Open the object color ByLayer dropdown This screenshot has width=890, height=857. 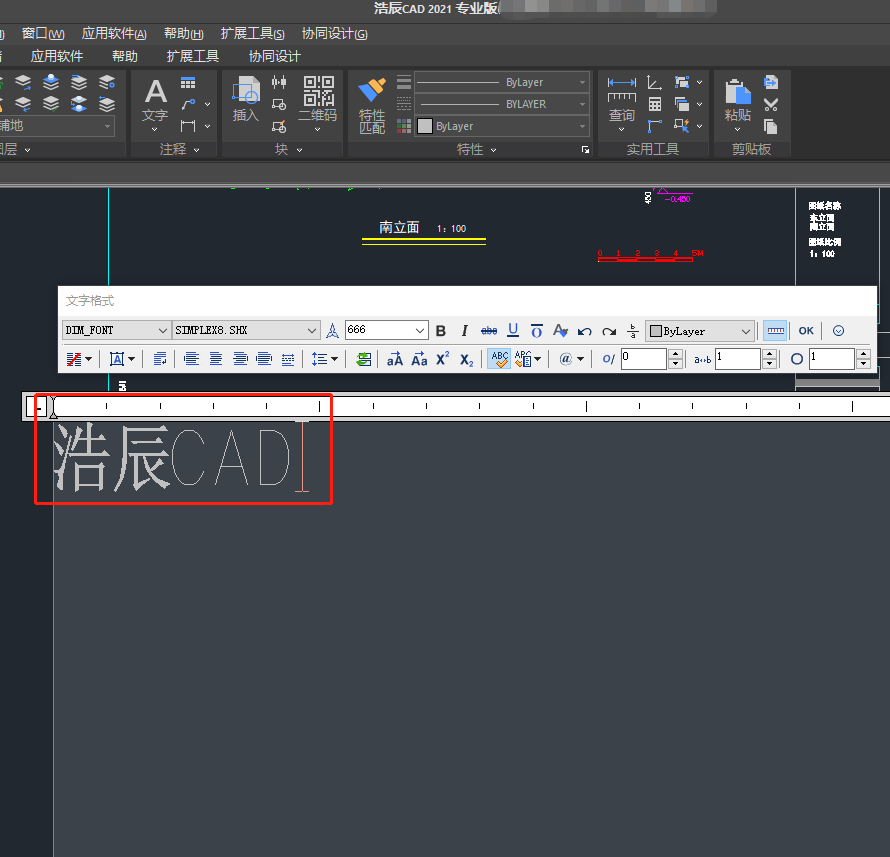coord(502,126)
